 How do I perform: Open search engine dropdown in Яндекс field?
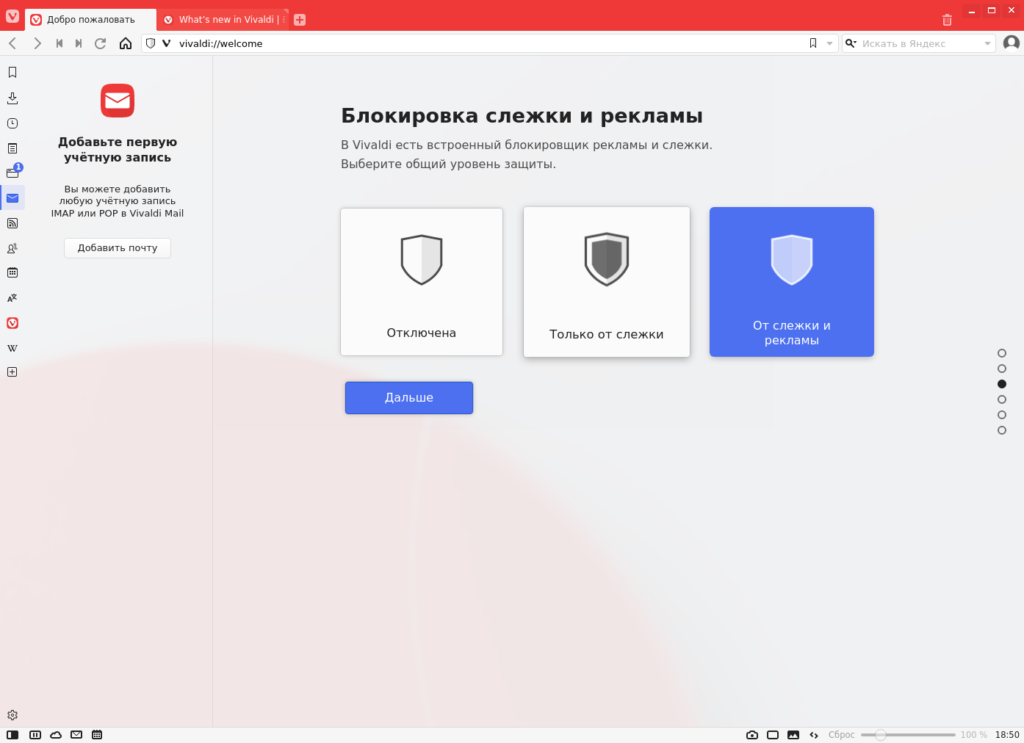(987, 44)
